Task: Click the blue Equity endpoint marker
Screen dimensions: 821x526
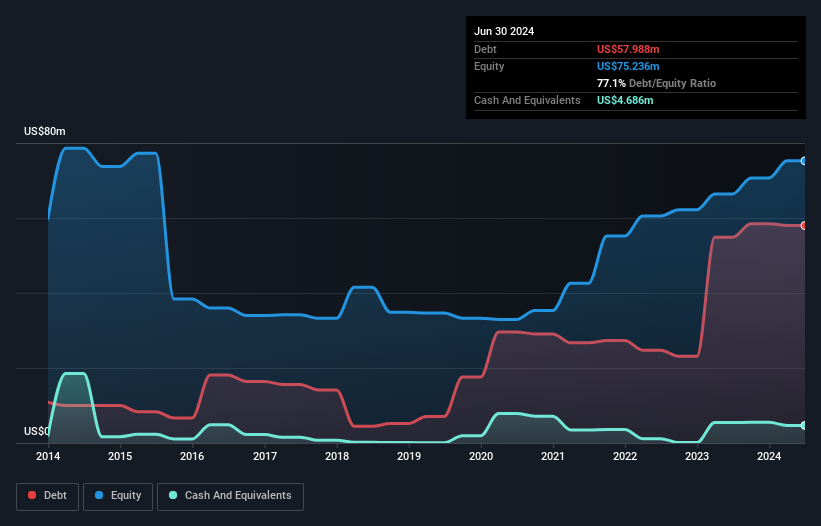Action: 804,161
